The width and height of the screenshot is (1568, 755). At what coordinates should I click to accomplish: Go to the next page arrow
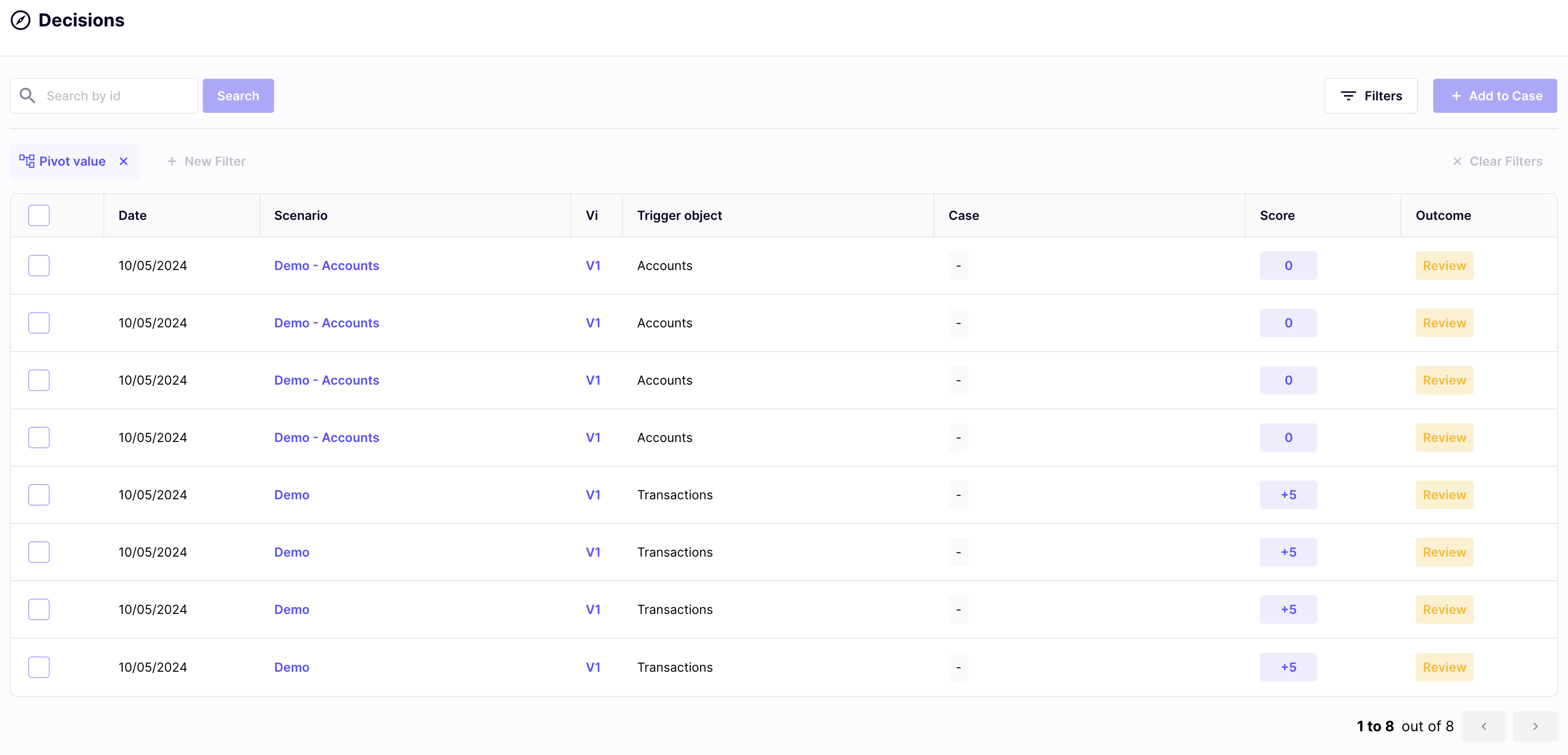click(1535, 726)
